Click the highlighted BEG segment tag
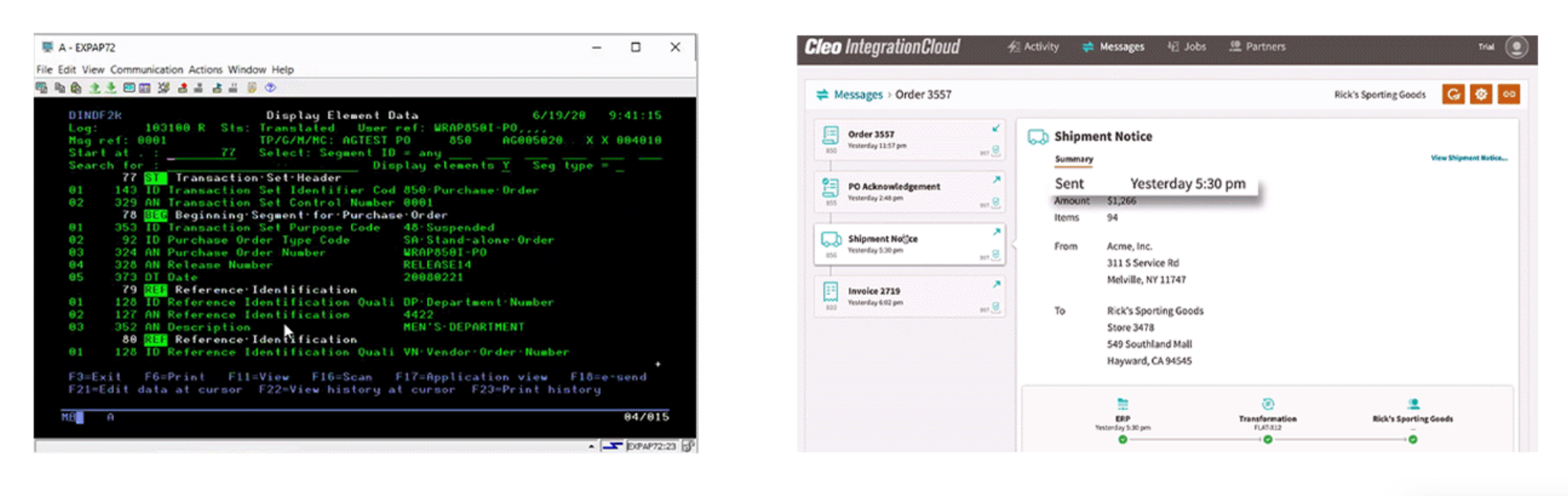This screenshot has width=1568, height=496. pos(155,215)
